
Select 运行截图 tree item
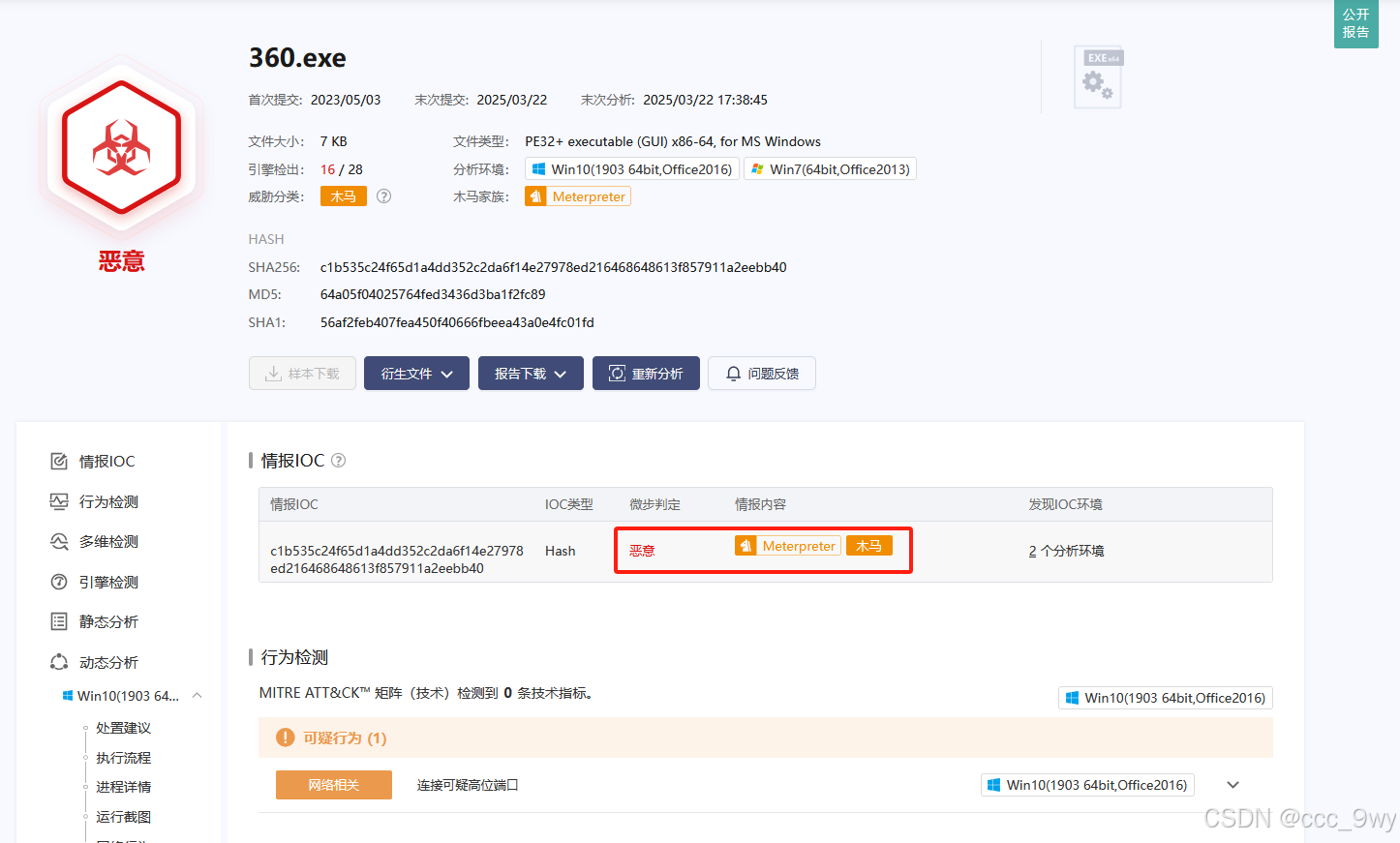pos(123,817)
